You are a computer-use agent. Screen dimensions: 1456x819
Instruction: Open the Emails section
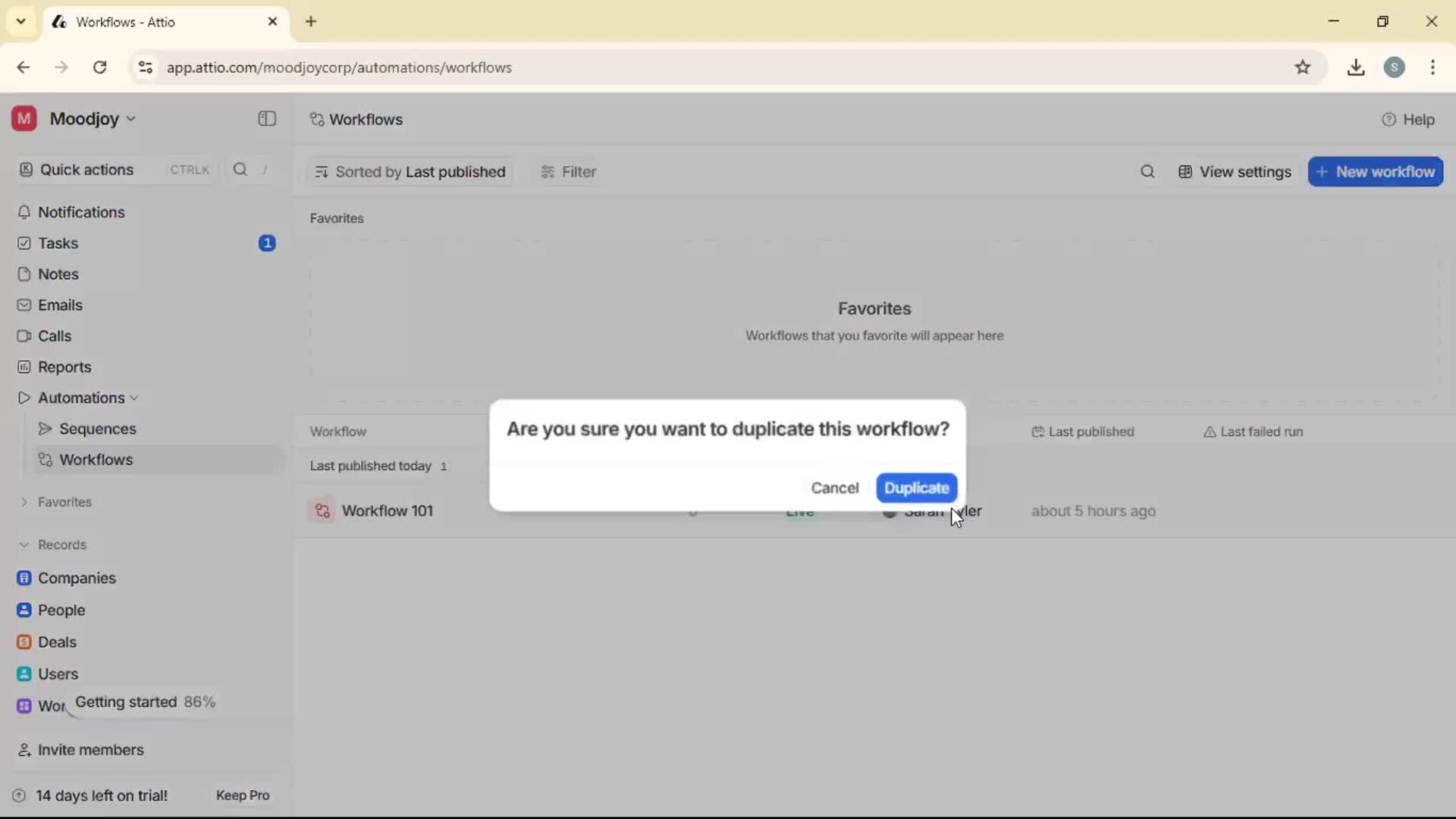coord(61,305)
